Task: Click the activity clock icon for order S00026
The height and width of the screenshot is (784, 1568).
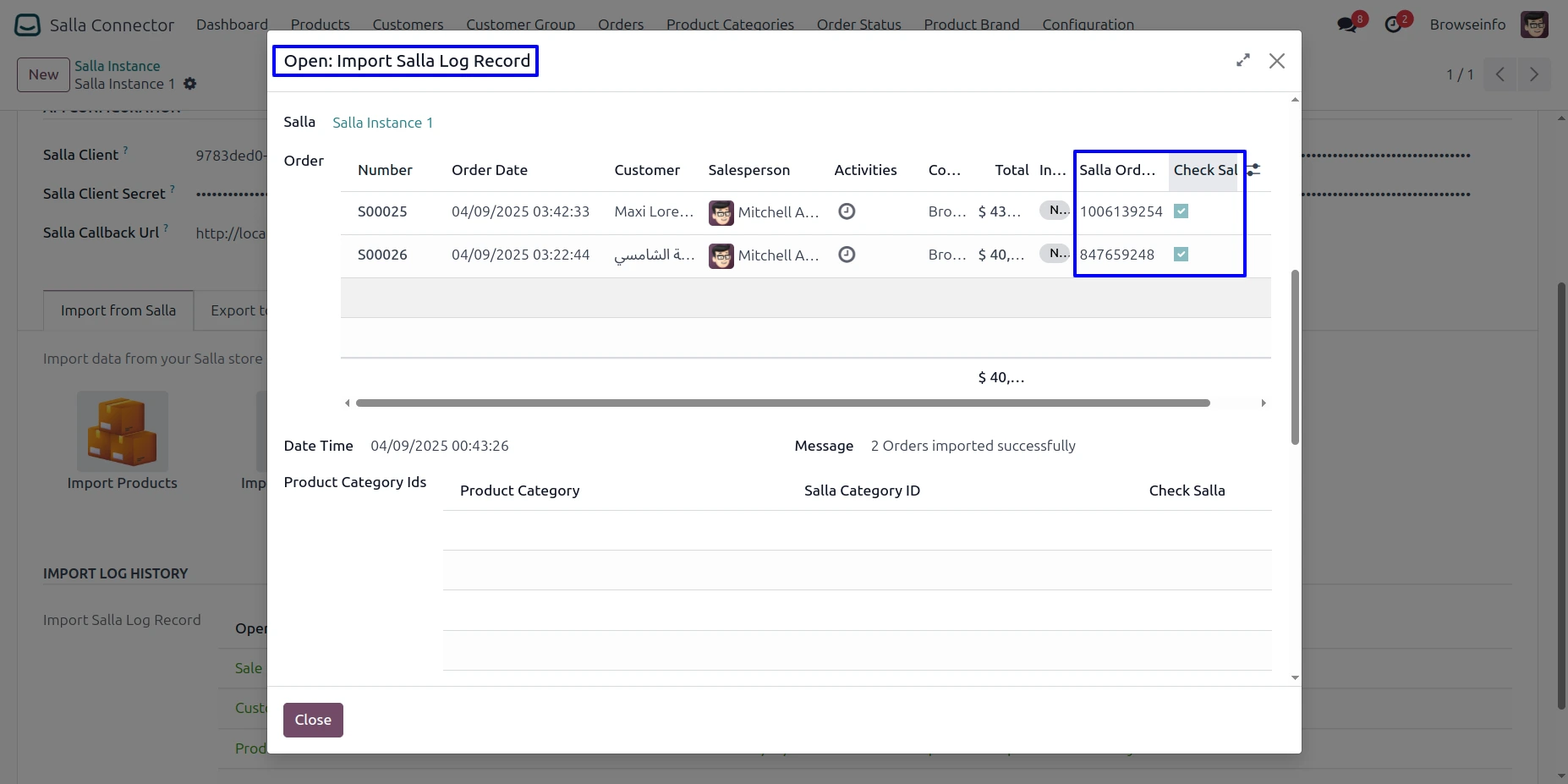Action: tap(846, 255)
